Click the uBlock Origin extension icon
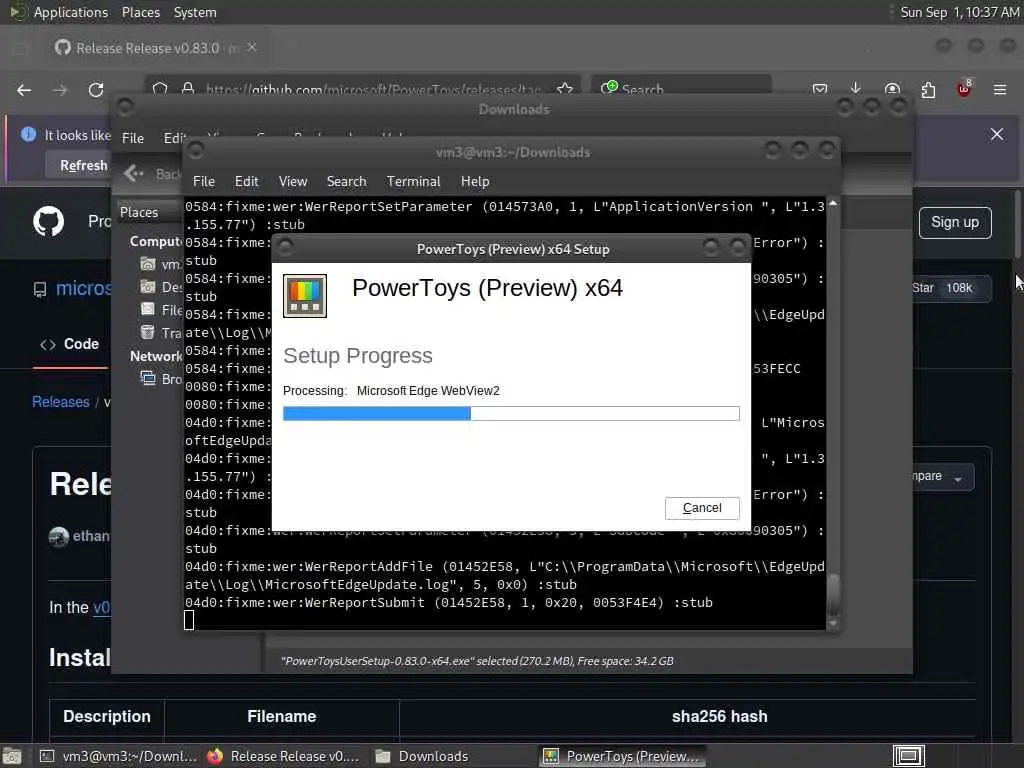 tap(964, 89)
